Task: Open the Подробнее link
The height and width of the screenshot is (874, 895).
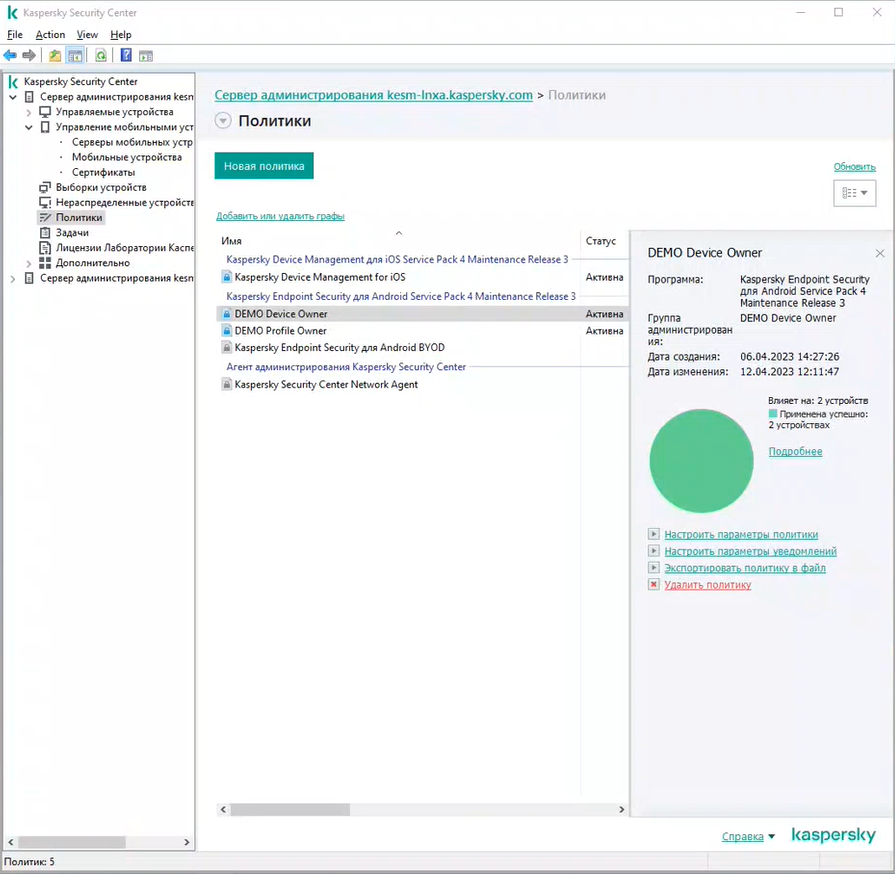Action: point(795,452)
